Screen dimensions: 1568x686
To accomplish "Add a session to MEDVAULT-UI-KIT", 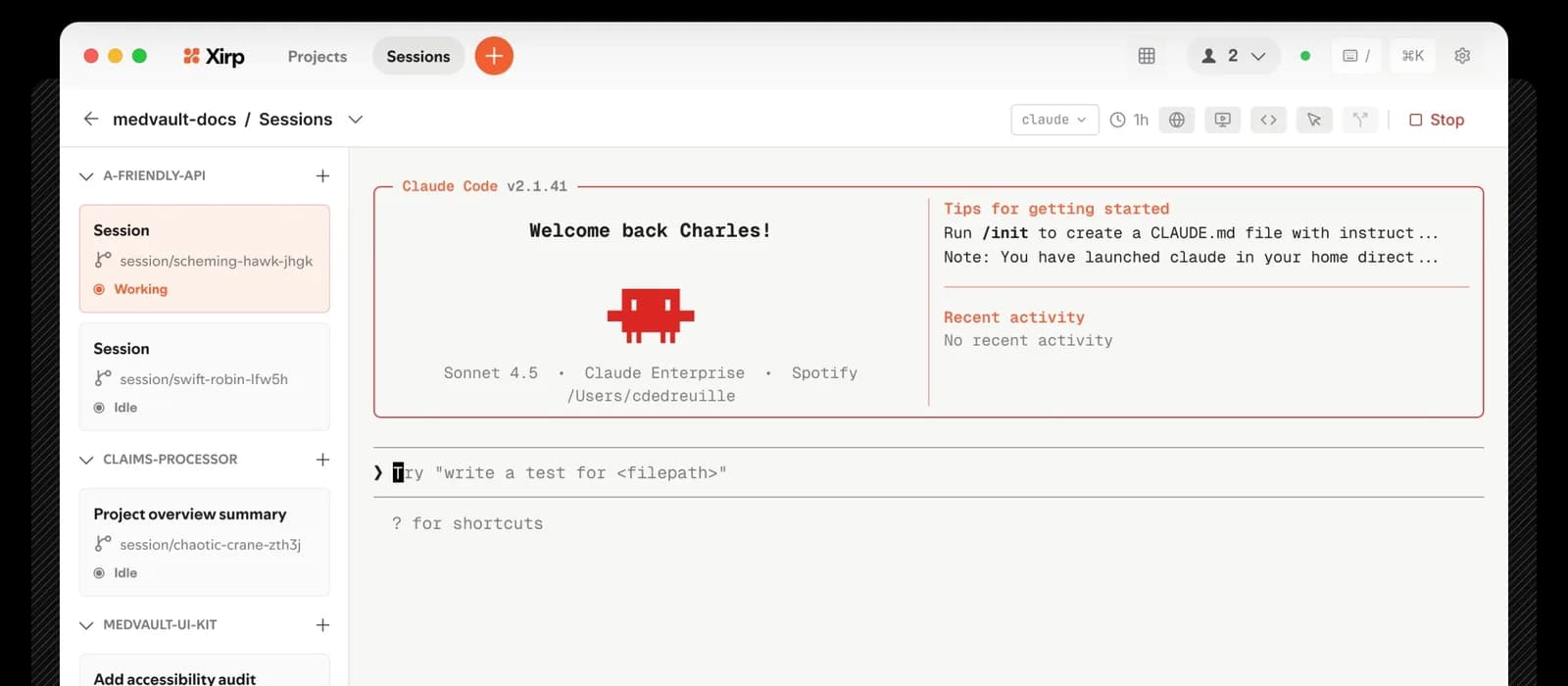I will click(x=322, y=624).
